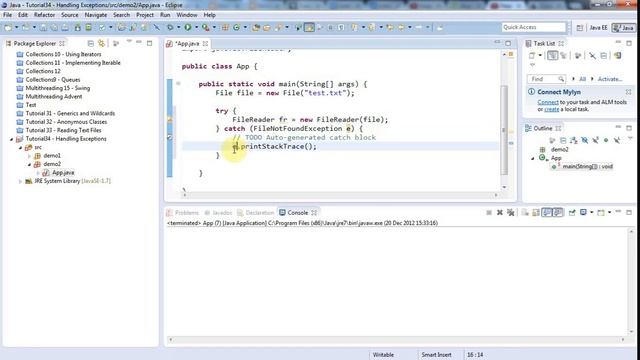Toggle Show Console on standard error change
Screen dimensions: 640x360
pos(558,213)
